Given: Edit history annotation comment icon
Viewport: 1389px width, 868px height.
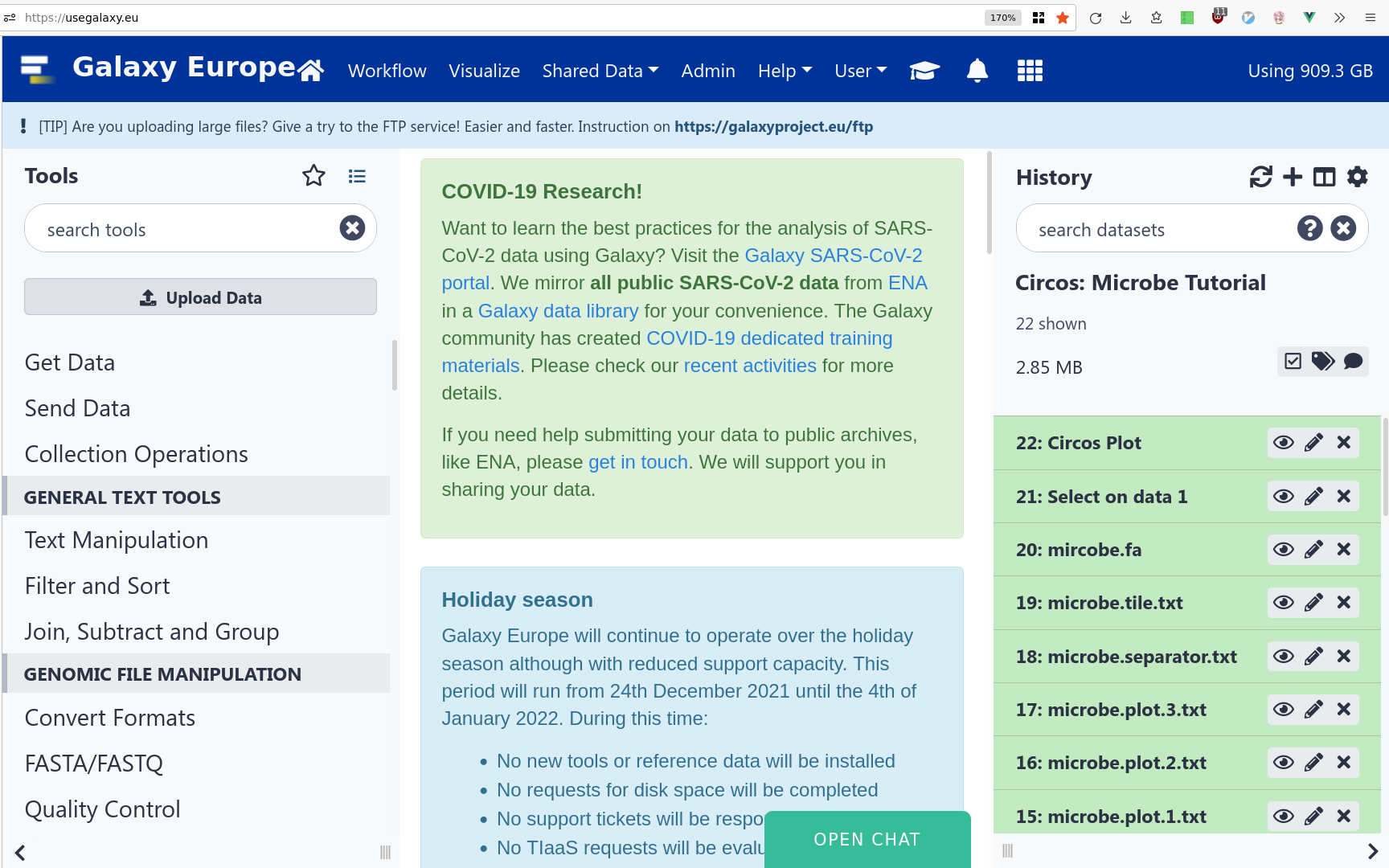Looking at the screenshot, I should click(1353, 361).
